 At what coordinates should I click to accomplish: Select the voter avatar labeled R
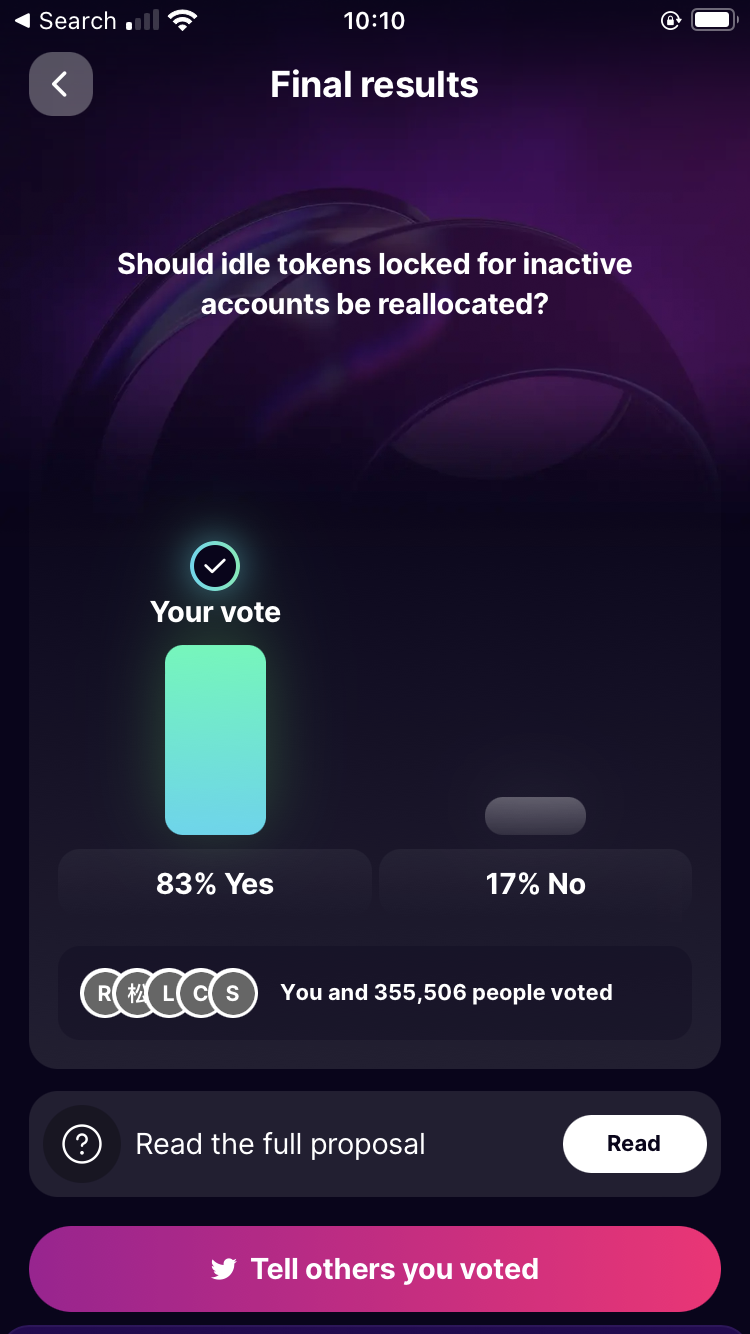pyautogui.click(x=104, y=993)
